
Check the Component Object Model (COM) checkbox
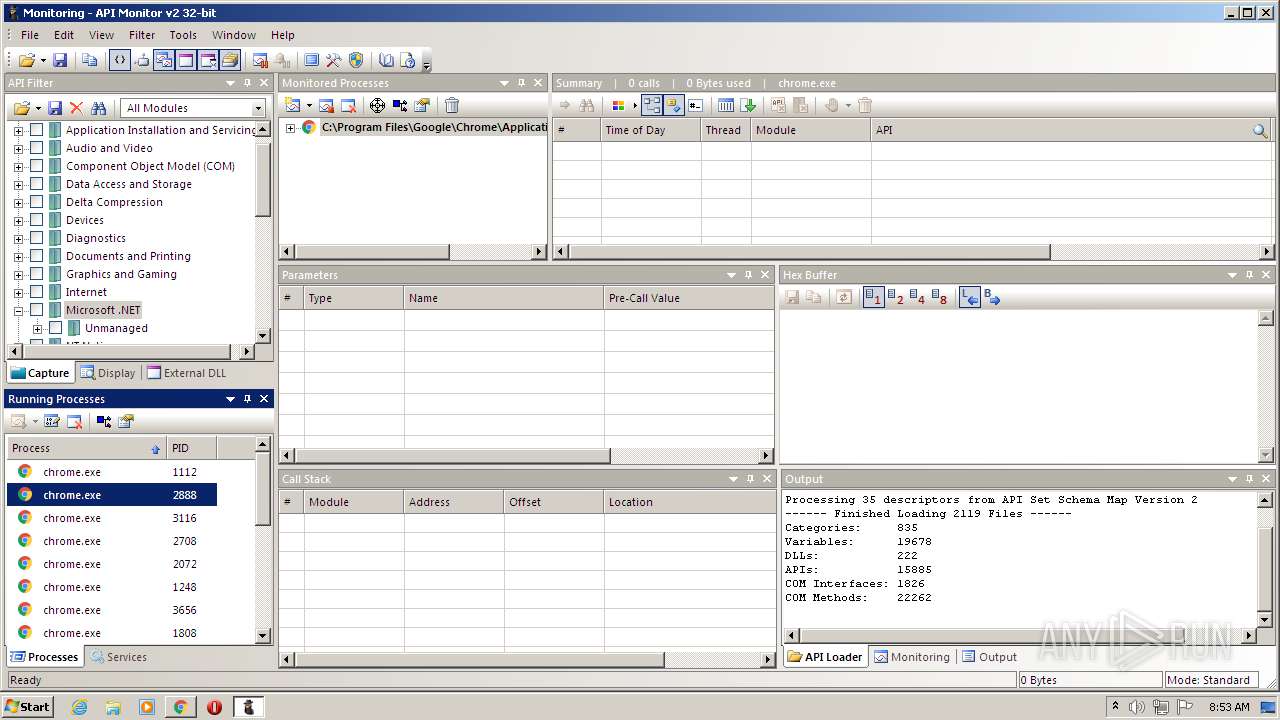pyautogui.click(x=36, y=166)
